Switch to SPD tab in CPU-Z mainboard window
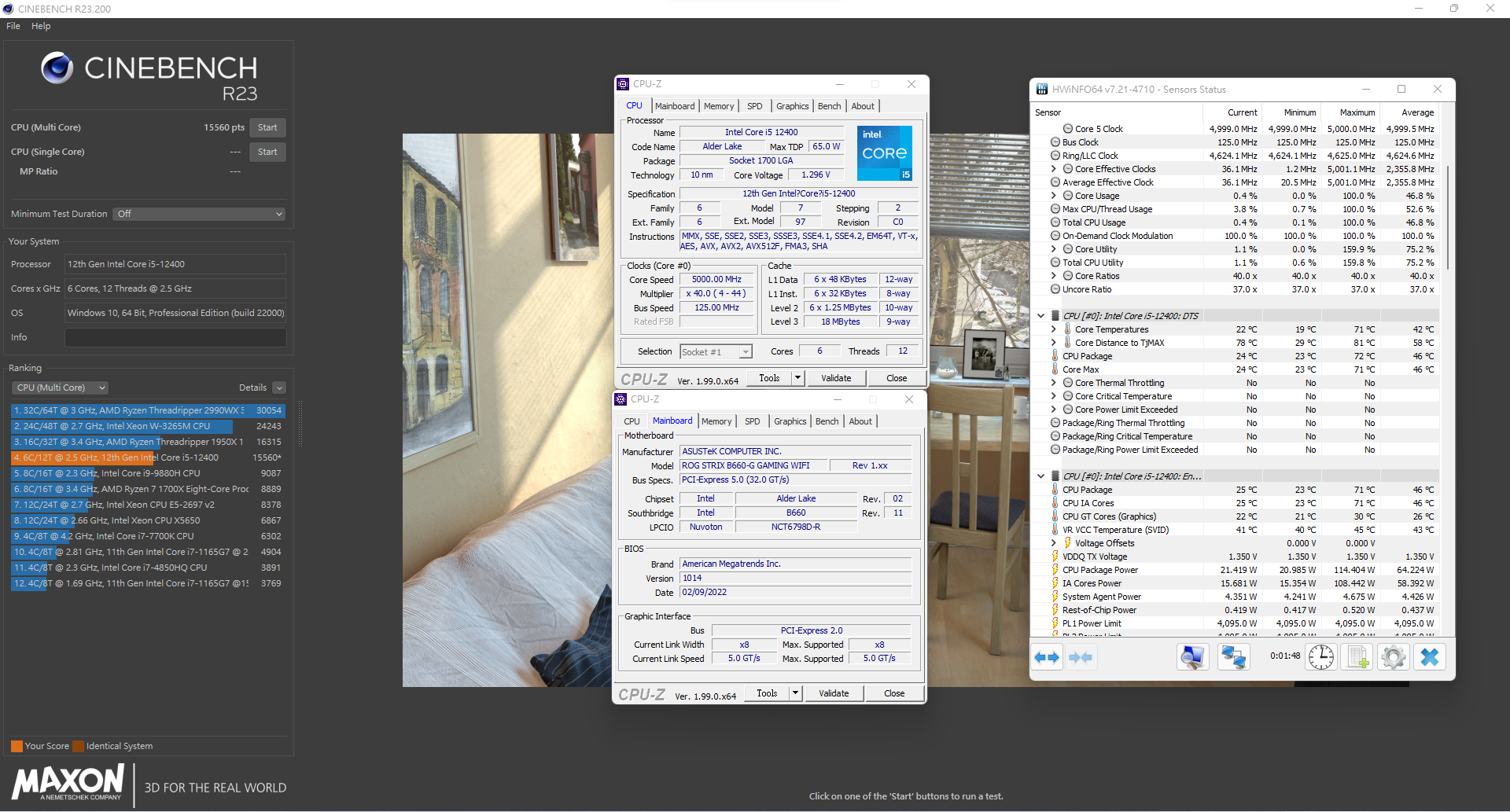 [x=753, y=421]
